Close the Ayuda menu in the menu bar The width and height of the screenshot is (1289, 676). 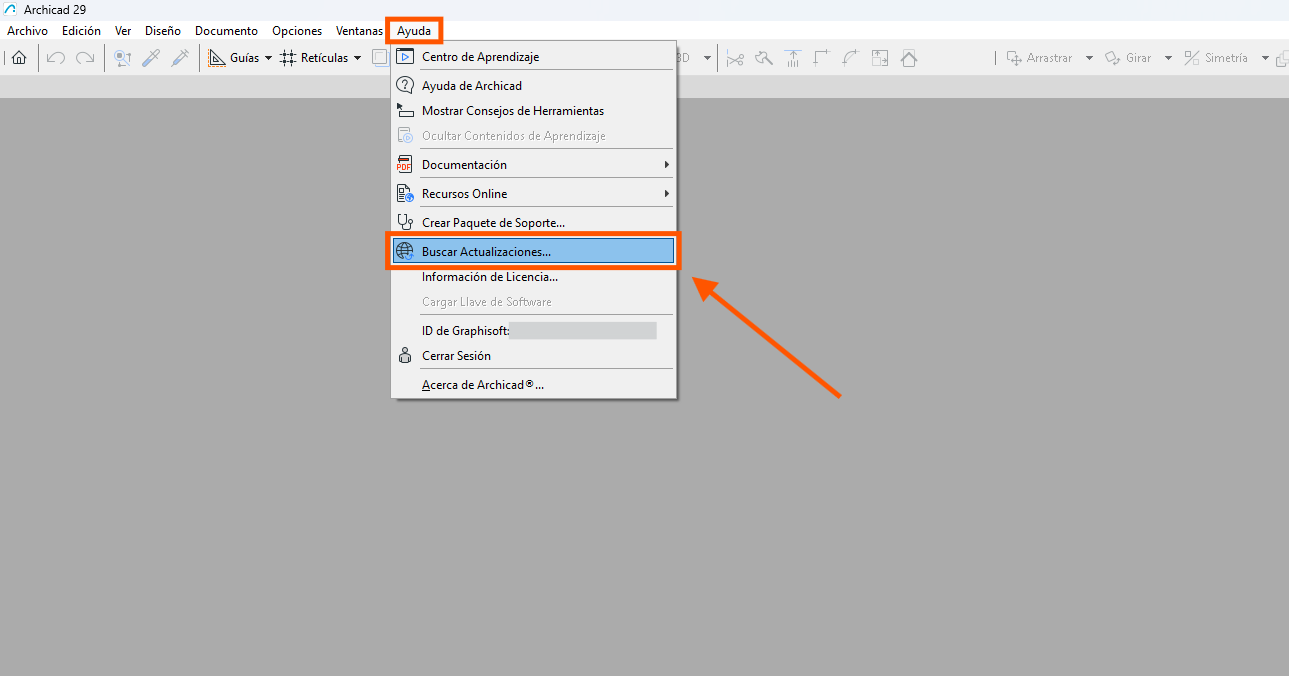pos(414,31)
